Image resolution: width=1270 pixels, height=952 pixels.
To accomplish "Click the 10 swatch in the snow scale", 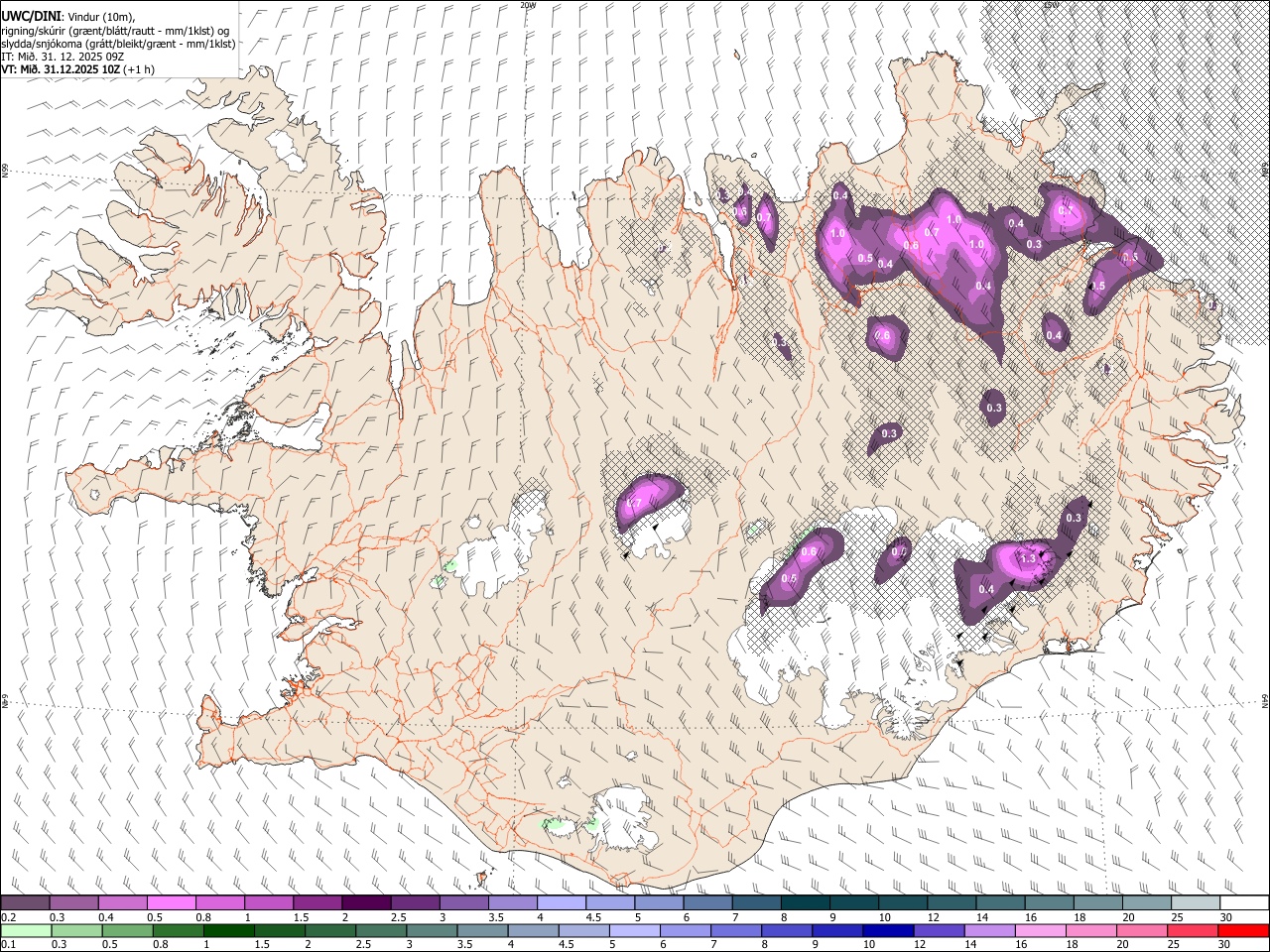I will pos(902,903).
